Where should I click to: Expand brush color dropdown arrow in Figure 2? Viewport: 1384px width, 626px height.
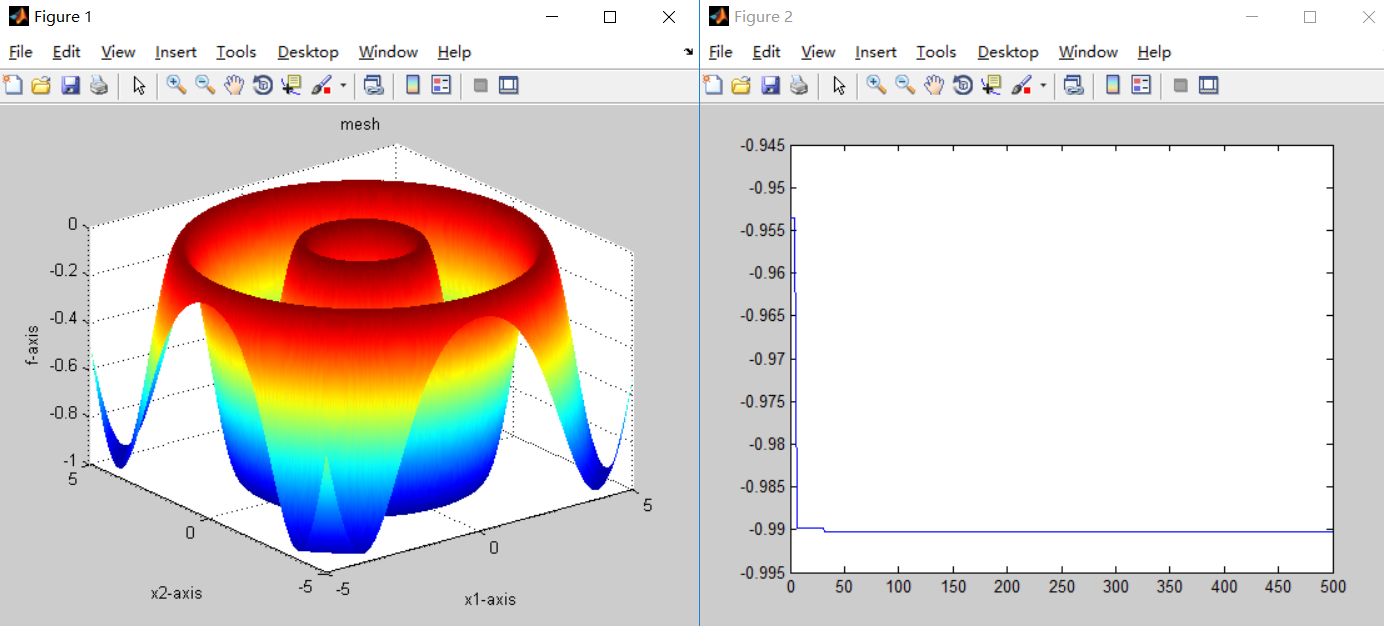click(x=1043, y=86)
